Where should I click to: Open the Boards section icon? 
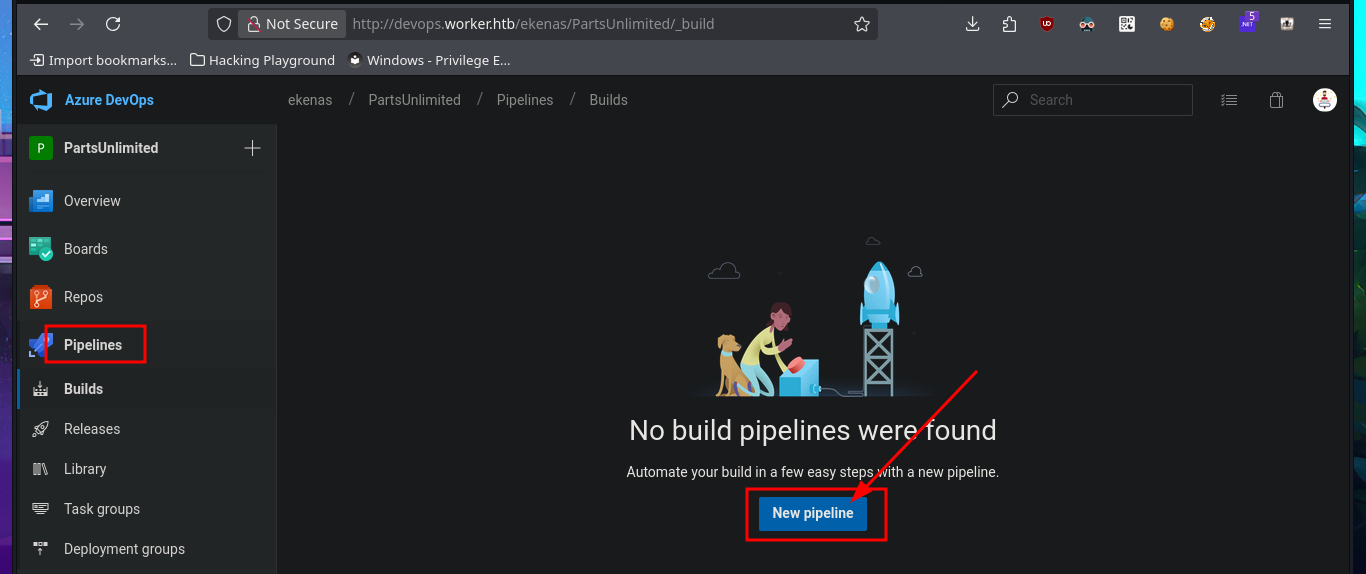point(41,249)
